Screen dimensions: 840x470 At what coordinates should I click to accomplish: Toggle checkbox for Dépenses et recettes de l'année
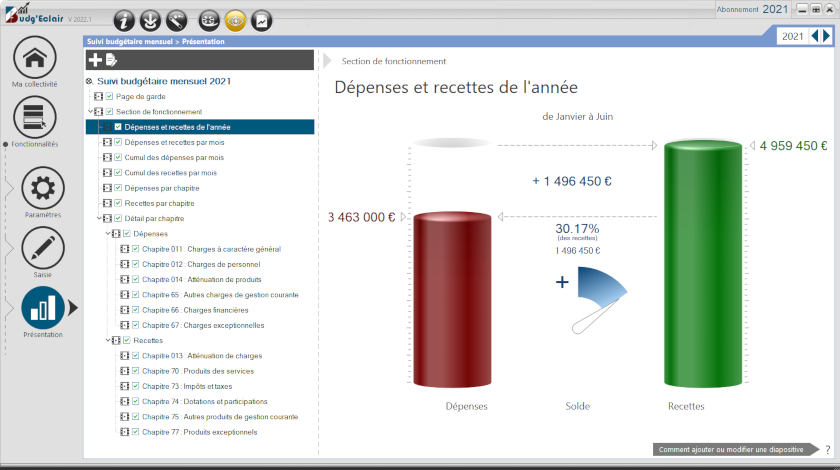pos(118,127)
